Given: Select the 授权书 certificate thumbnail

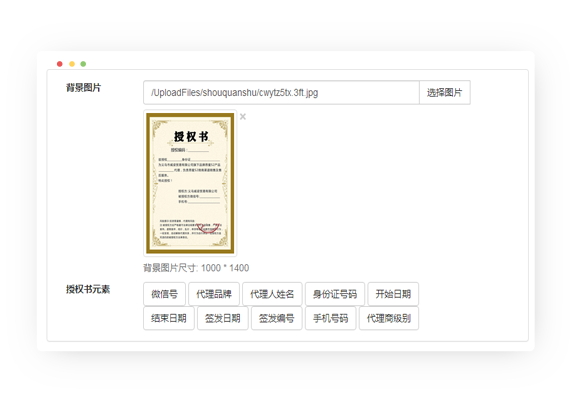Looking at the screenshot, I should pyautogui.click(x=190, y=183).
